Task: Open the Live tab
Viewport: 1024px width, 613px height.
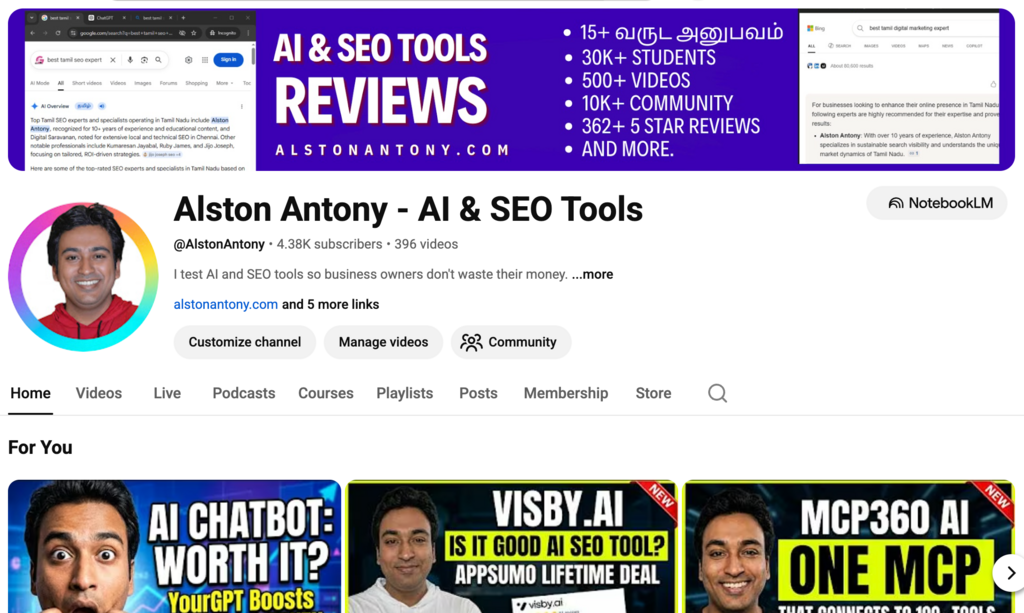Action: (167, 393)
